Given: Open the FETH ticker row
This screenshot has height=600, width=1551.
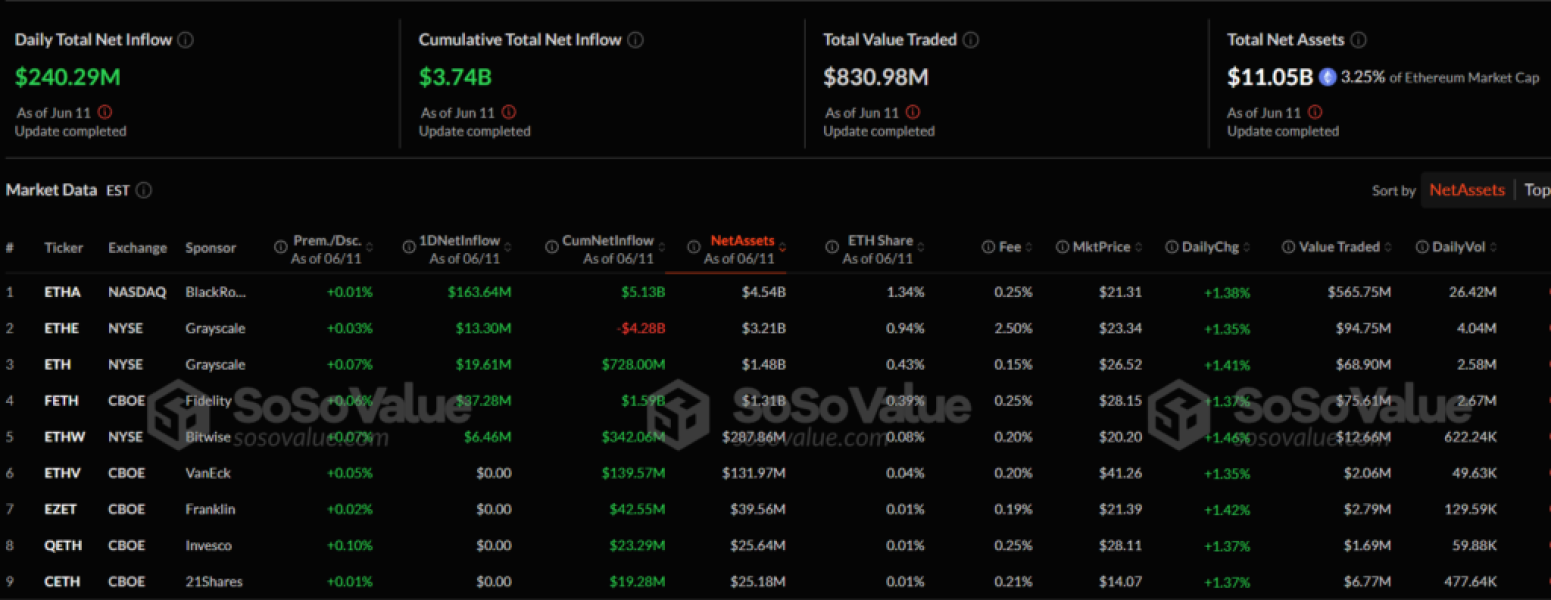Looking at the screenshot, I should pos(61,401).
